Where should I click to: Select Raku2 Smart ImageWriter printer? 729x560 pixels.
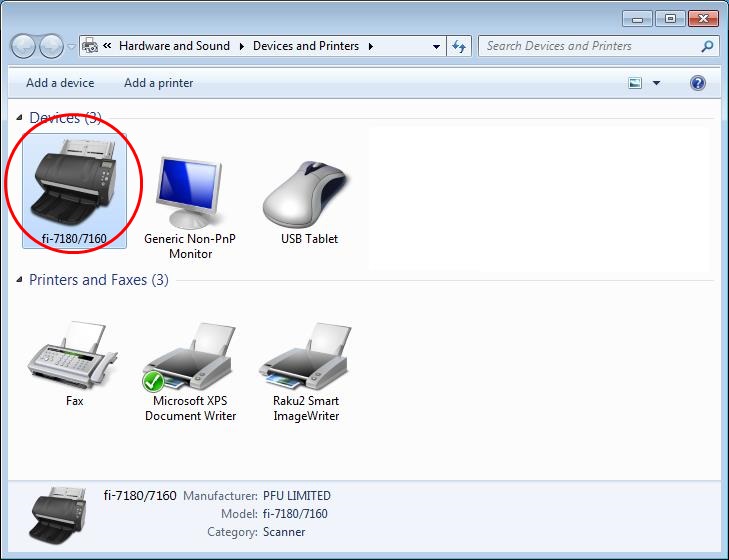point(306,371)
